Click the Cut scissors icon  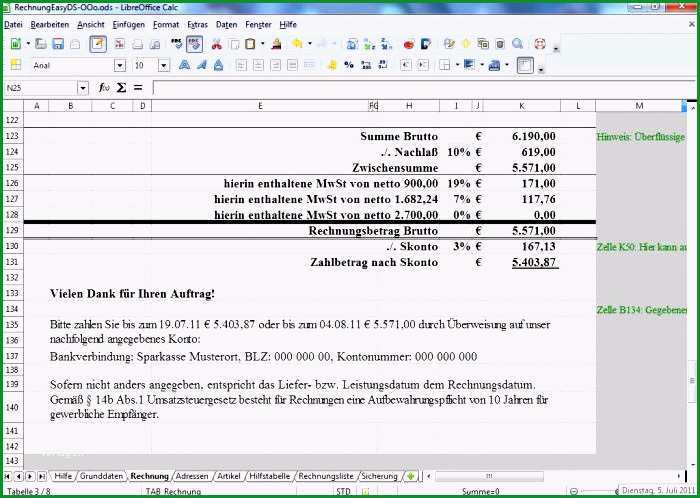[x=217, y=44]
